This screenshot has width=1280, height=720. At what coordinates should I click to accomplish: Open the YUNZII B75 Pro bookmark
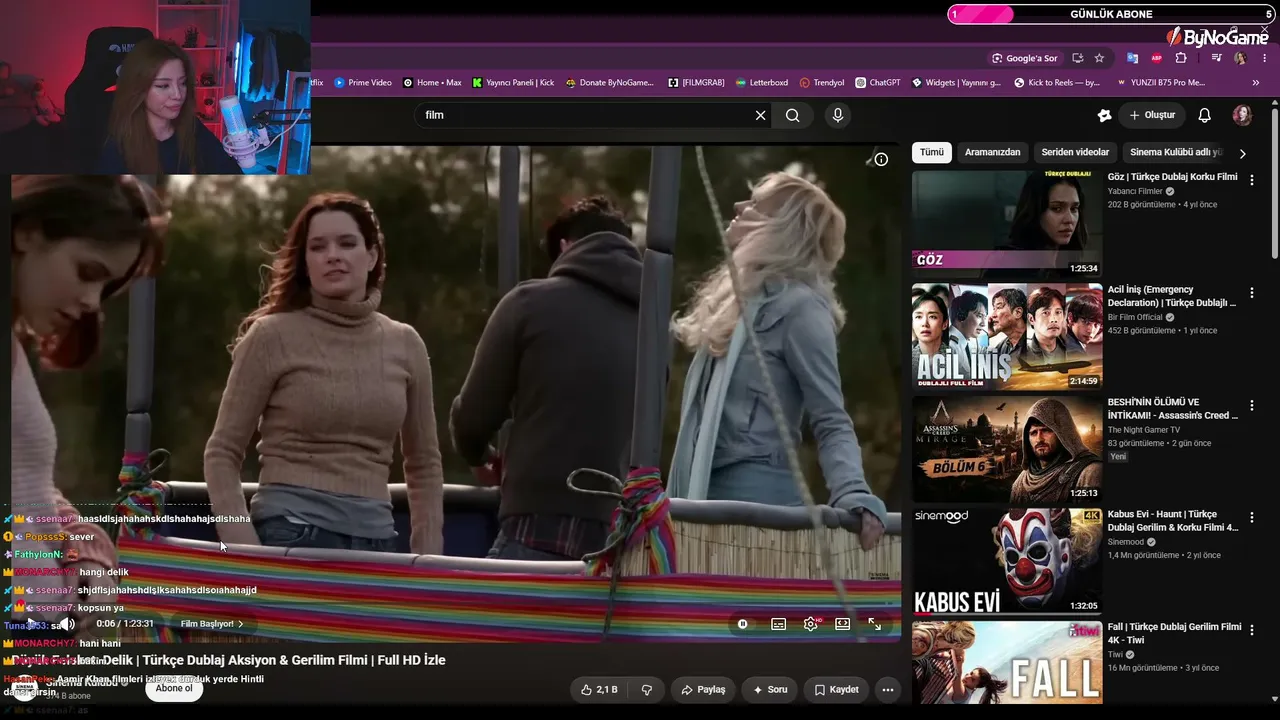click(x=1160, y=83)
